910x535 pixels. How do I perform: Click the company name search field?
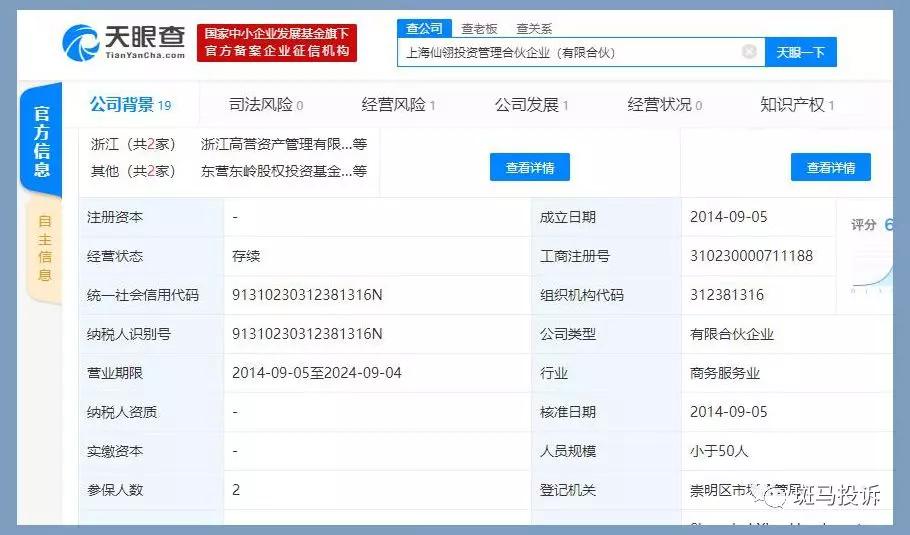570,53
